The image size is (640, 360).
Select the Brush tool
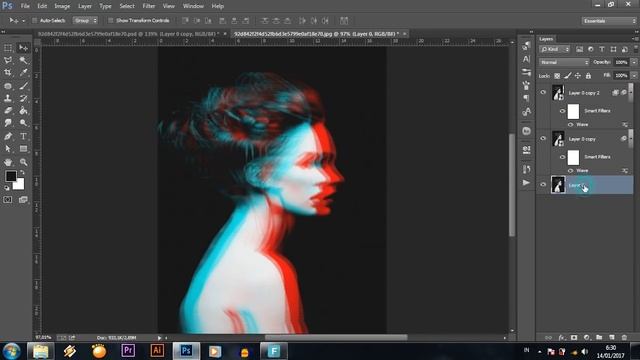click(23, 86)
